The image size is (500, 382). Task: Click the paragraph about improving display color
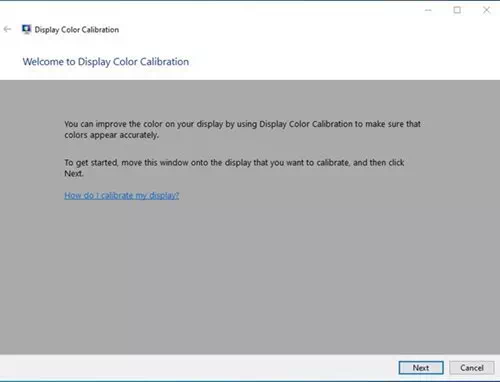(242, 129)
